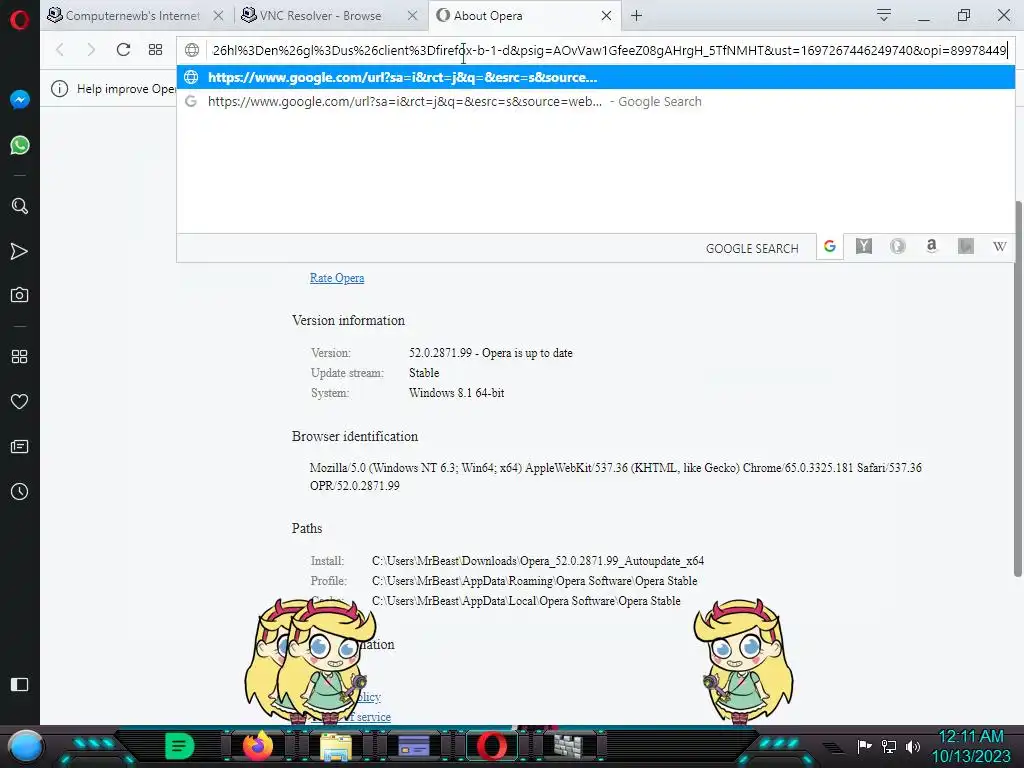Screen dimensions: 1024x768
Task: Open the brick wall firewall taskbar icon
Action: pyautogui.click(x=569, y=746)
